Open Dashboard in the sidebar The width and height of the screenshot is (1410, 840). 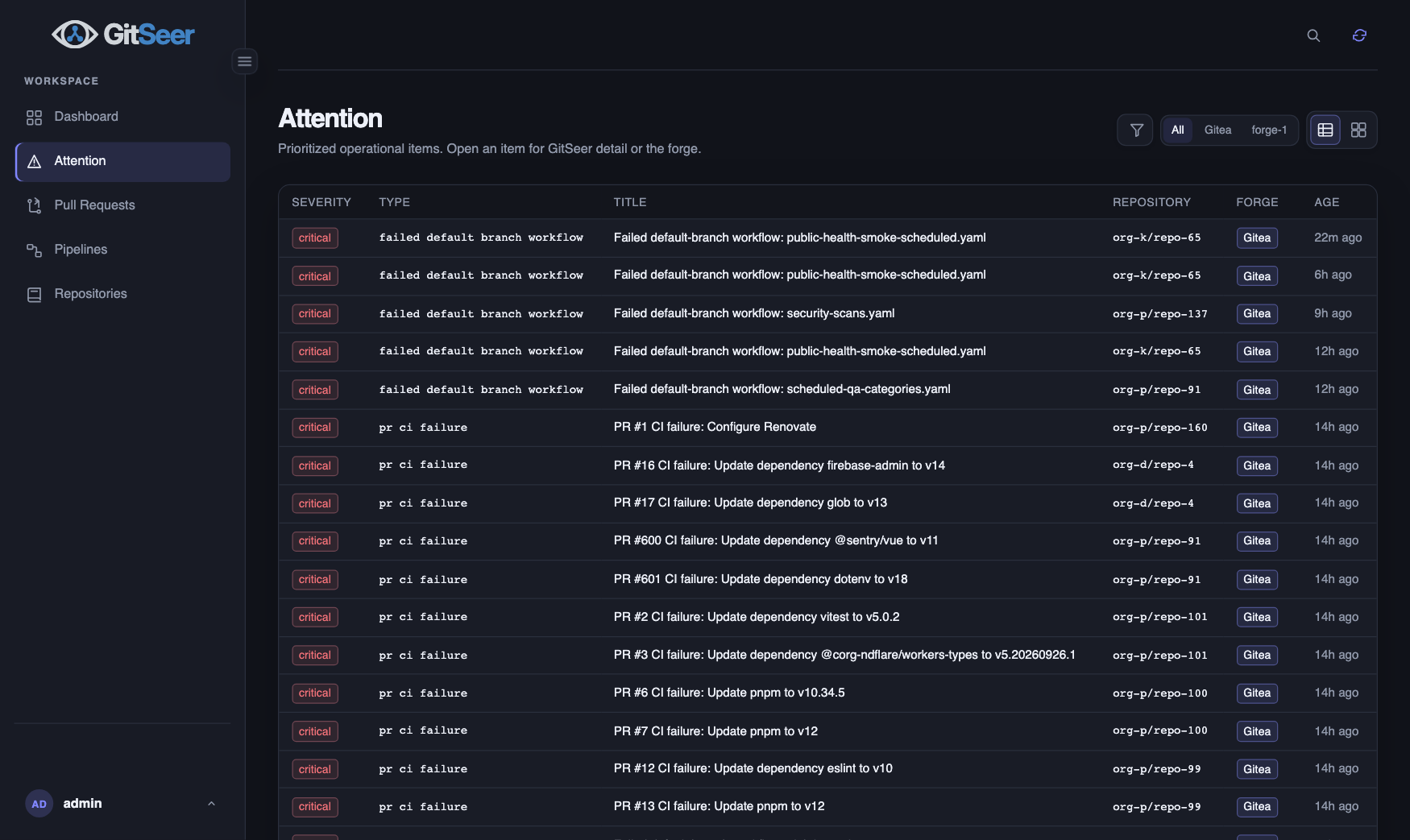[122, 117]
